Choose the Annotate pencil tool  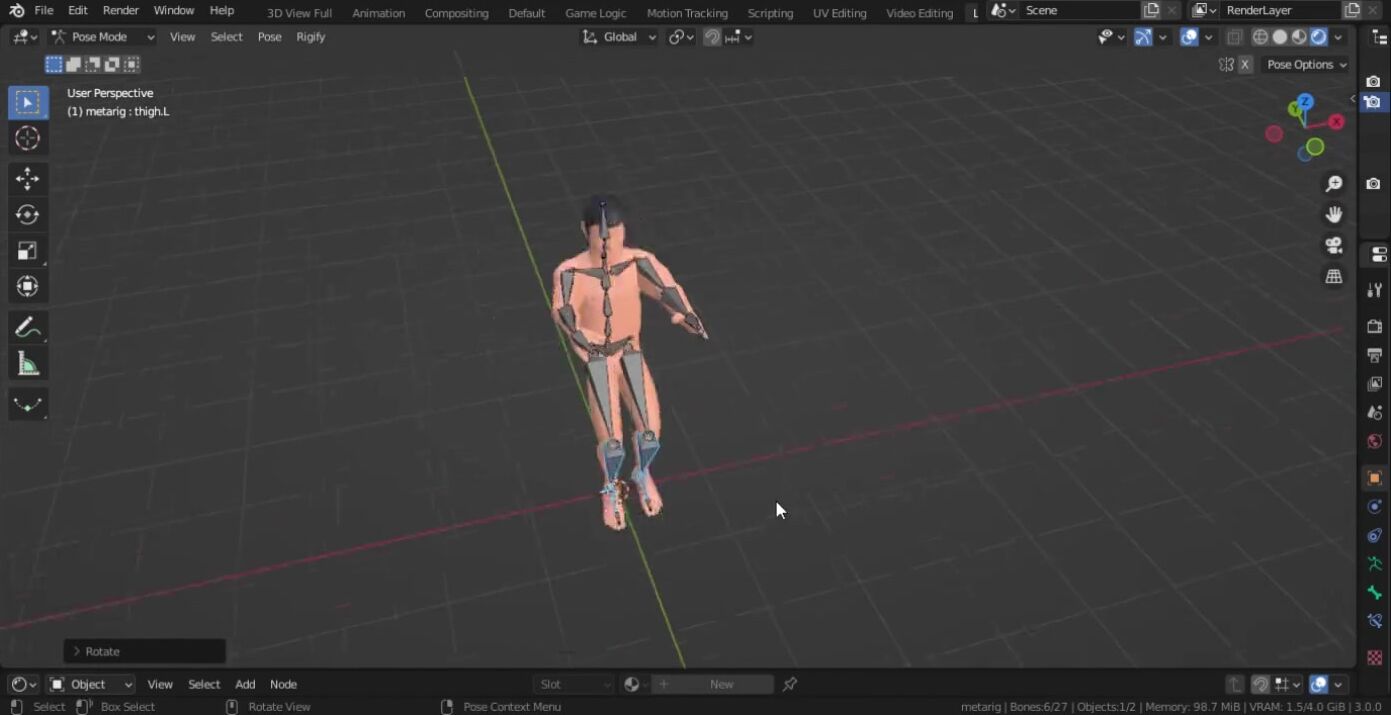[27, 328]
